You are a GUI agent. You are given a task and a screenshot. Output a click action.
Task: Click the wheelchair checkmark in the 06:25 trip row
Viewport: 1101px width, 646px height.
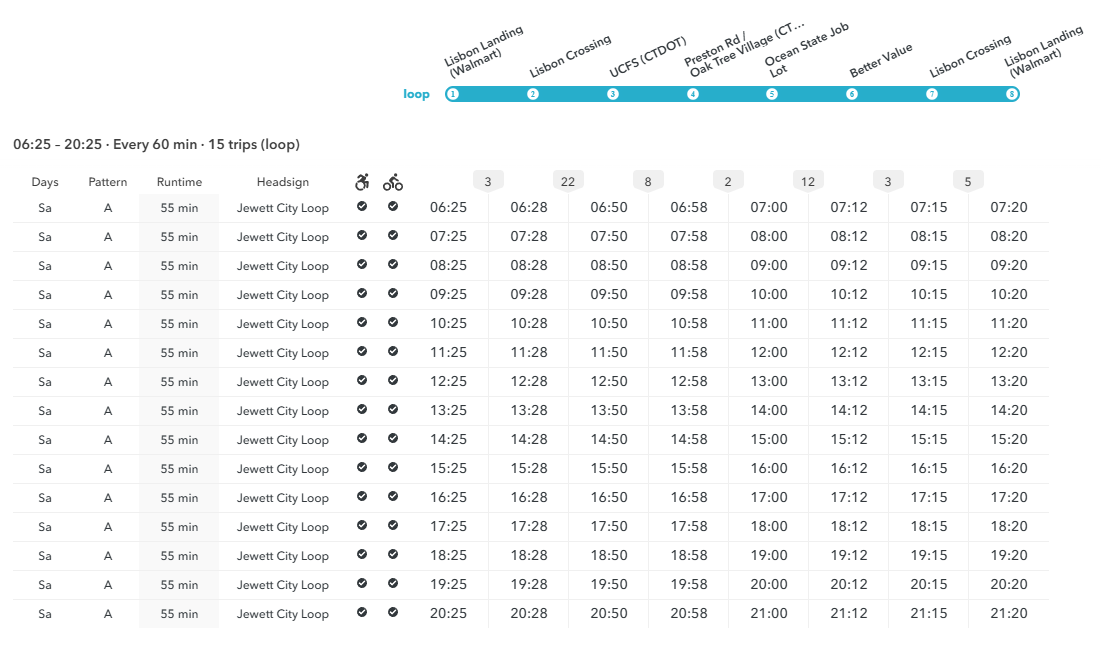362,206
